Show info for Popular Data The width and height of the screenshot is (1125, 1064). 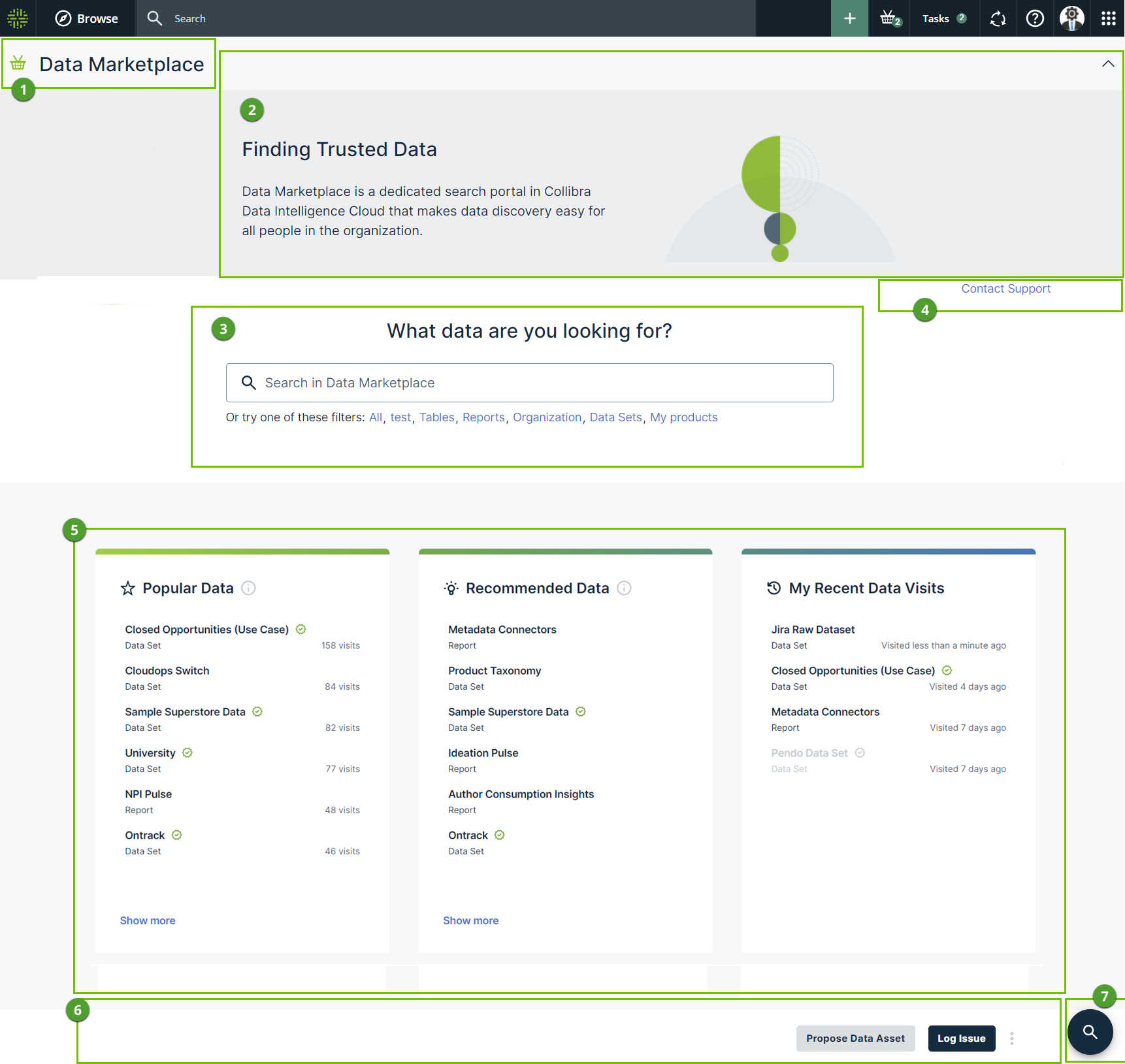coord(248,588)
